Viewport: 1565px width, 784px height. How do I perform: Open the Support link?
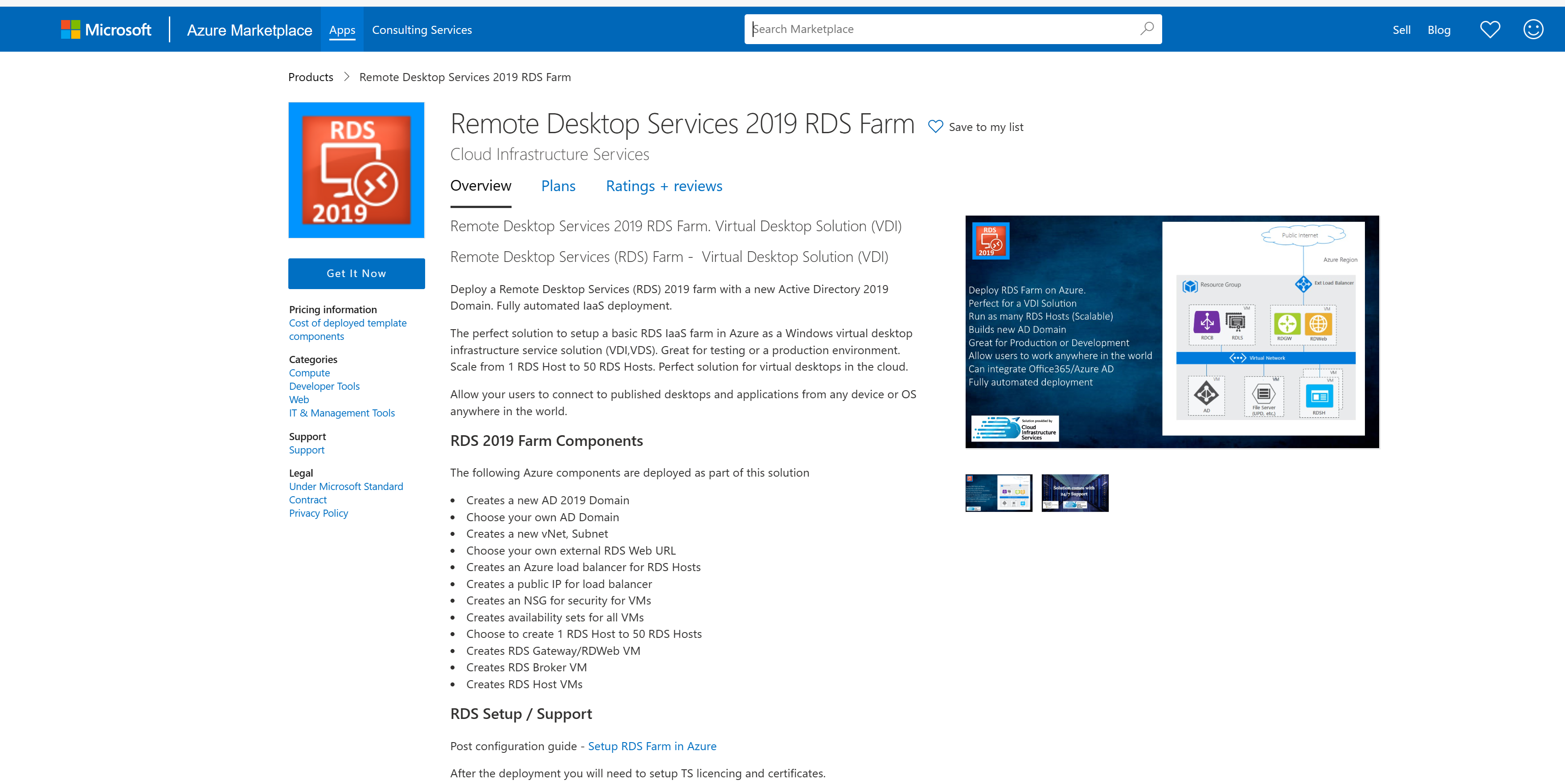(x=306, y=449)
